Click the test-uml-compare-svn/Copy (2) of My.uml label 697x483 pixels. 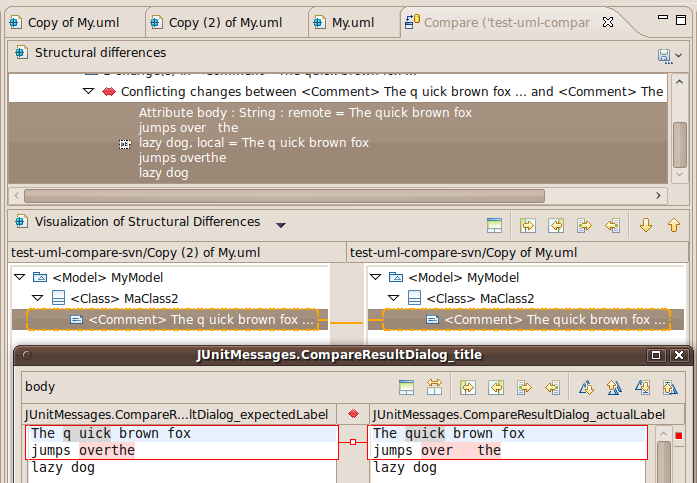coord(136,252)
